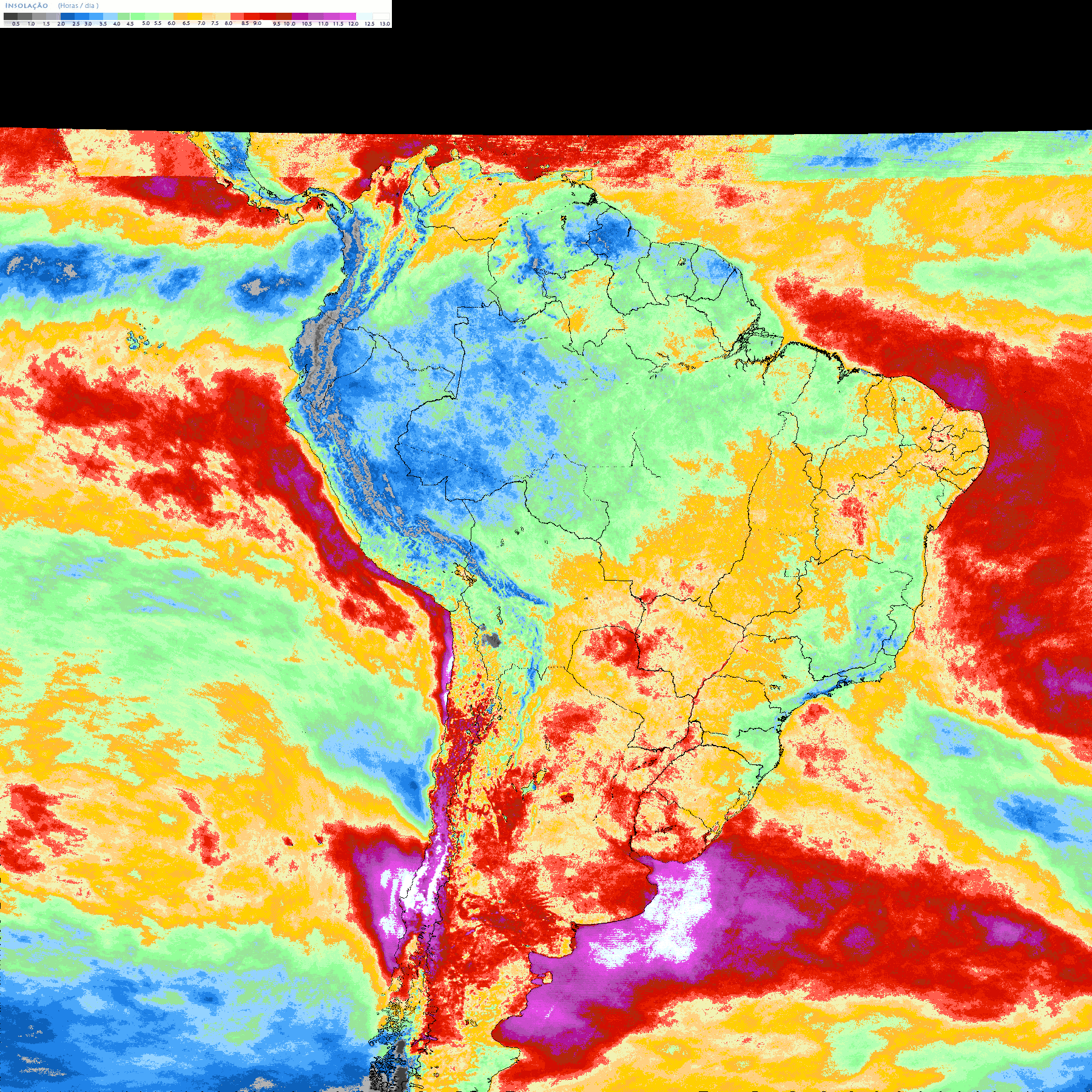Pick the 2.5 legend scale label

(x=76, y=24)
